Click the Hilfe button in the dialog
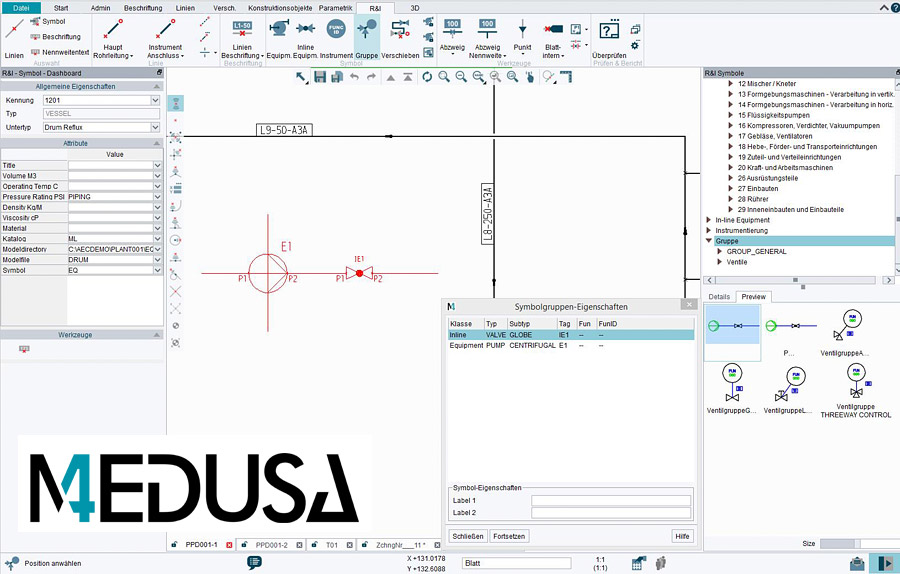Screen dimensions: 900x574 coord(682,536)
